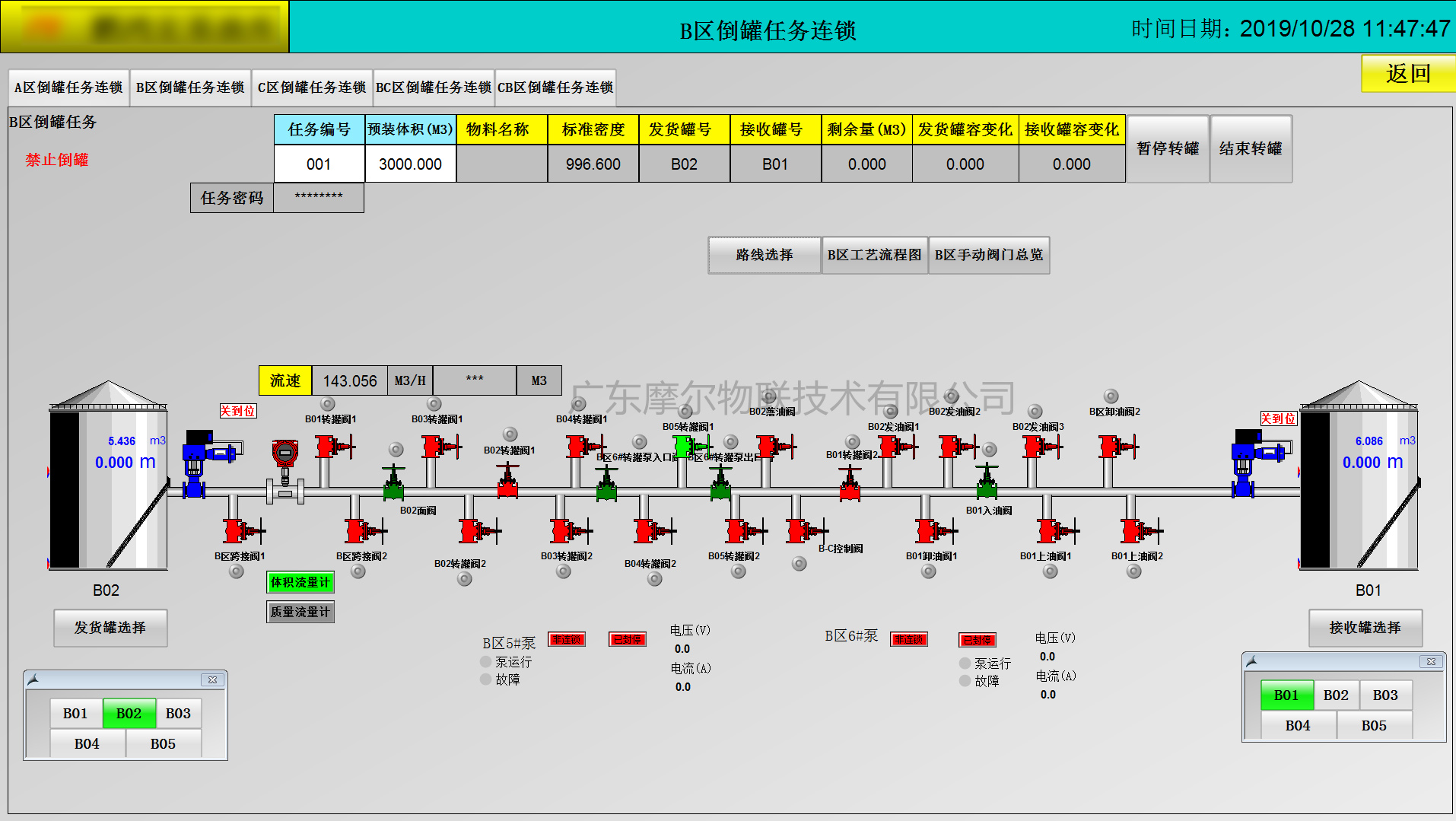Viewport: 1456px width, 821px height.
Task: Click the green B01入油阀 gate valve
Action: [x=987, y=482]
